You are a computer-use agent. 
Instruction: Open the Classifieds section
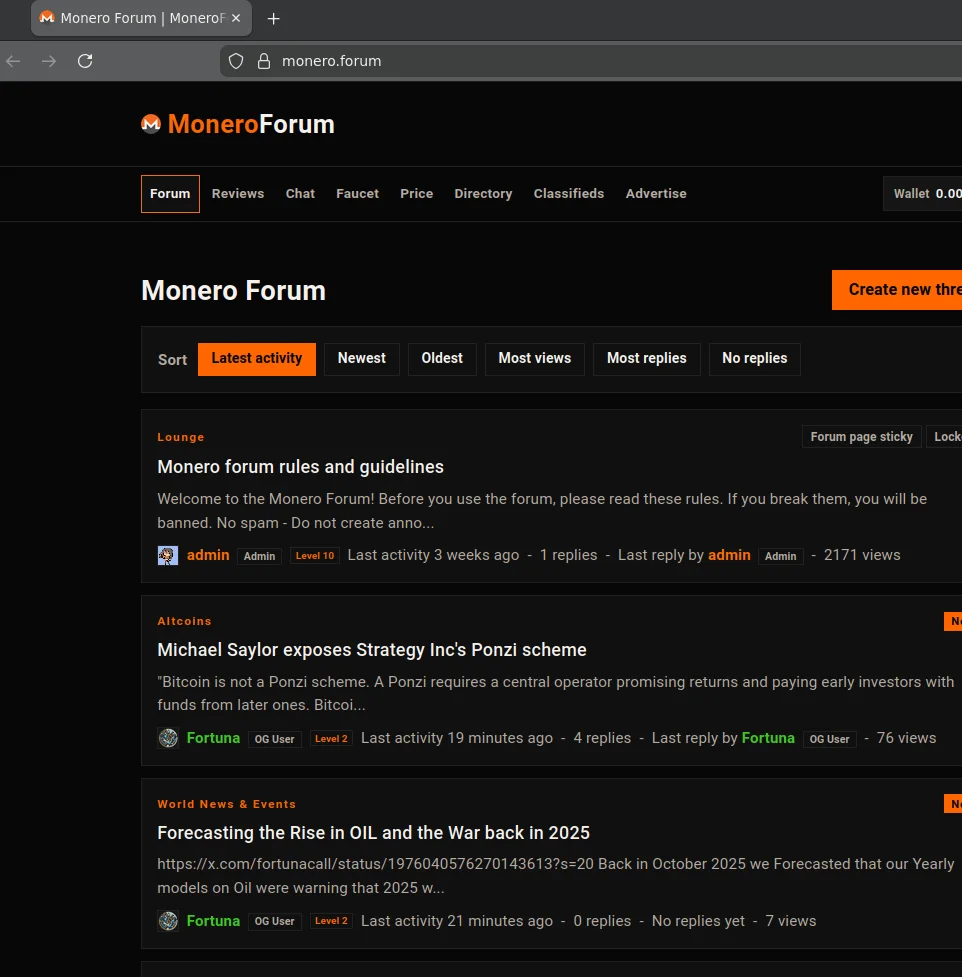568,194
